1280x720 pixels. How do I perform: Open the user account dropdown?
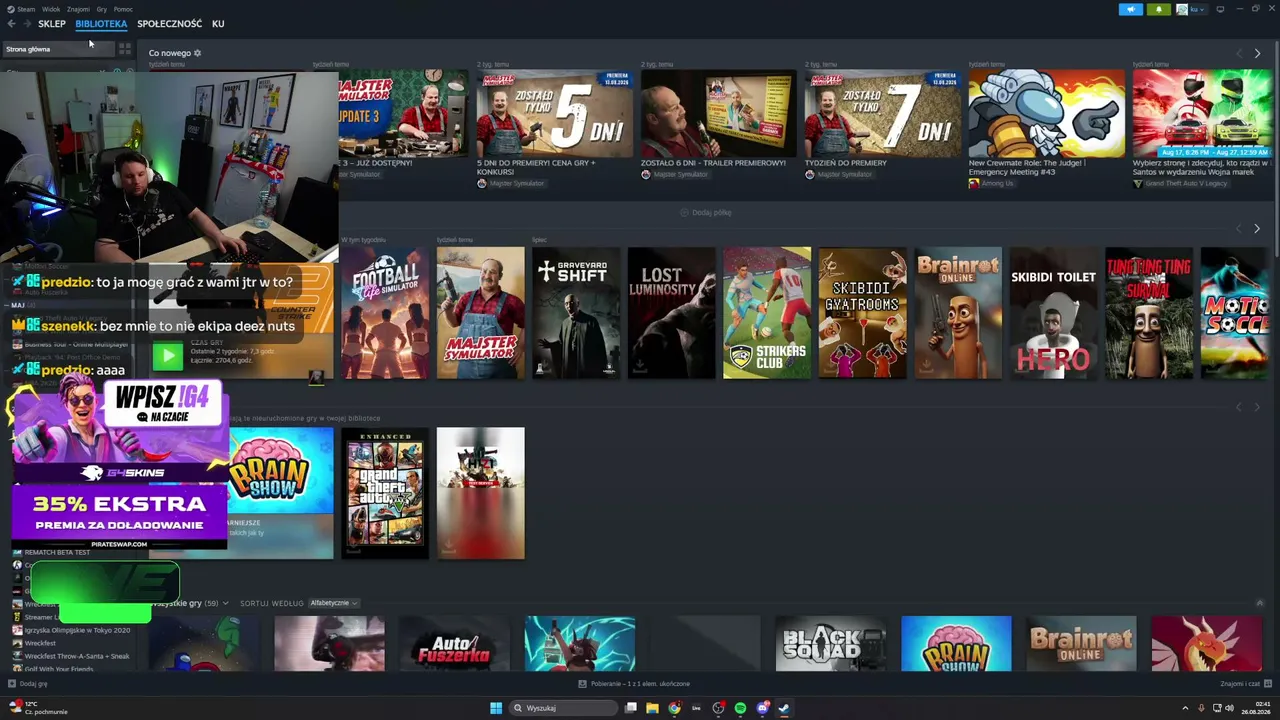[1192, 9]
